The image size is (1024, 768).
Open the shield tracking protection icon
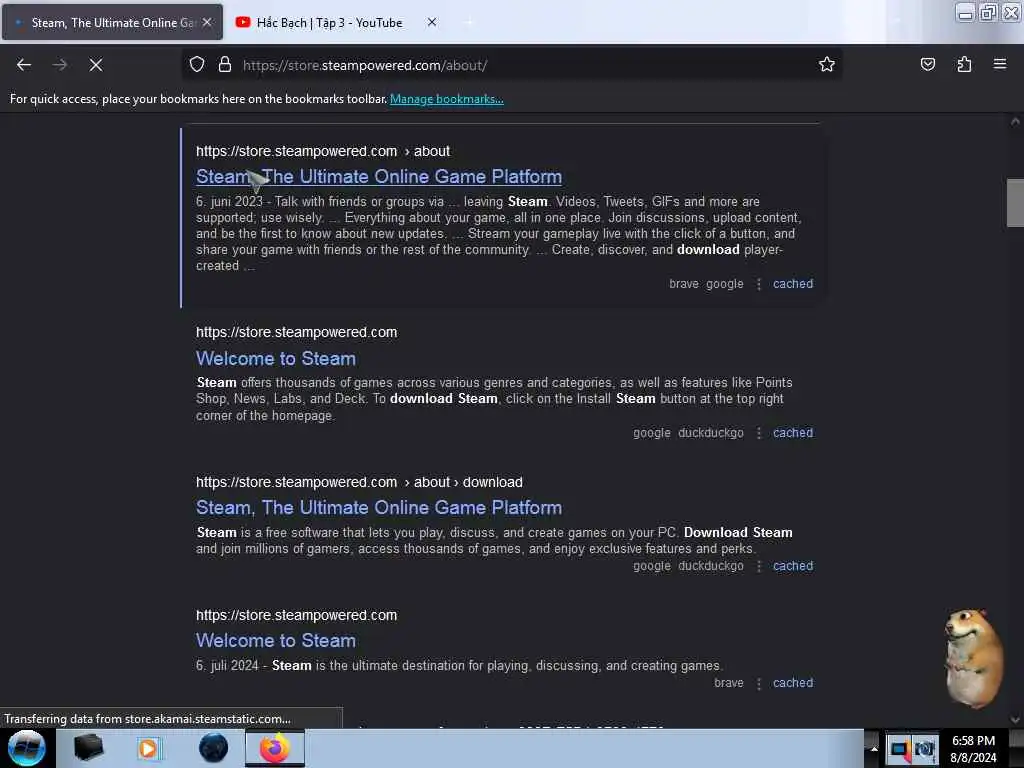(197, 65)
